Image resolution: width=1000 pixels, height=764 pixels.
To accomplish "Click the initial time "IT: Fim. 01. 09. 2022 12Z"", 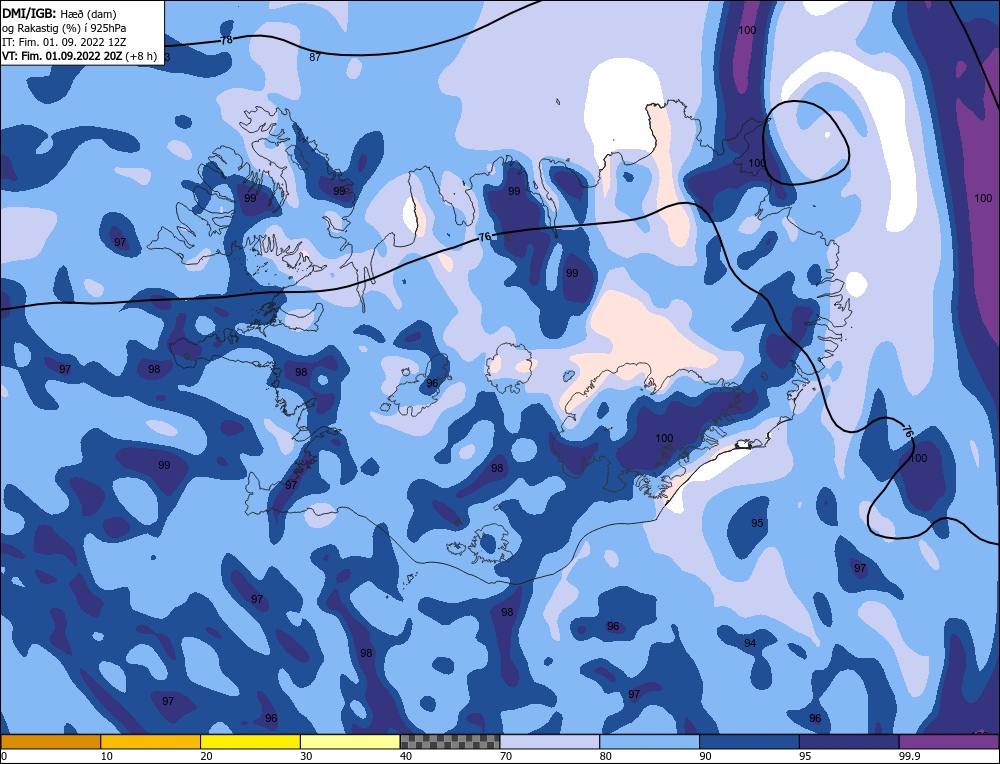I will point(64,42).
